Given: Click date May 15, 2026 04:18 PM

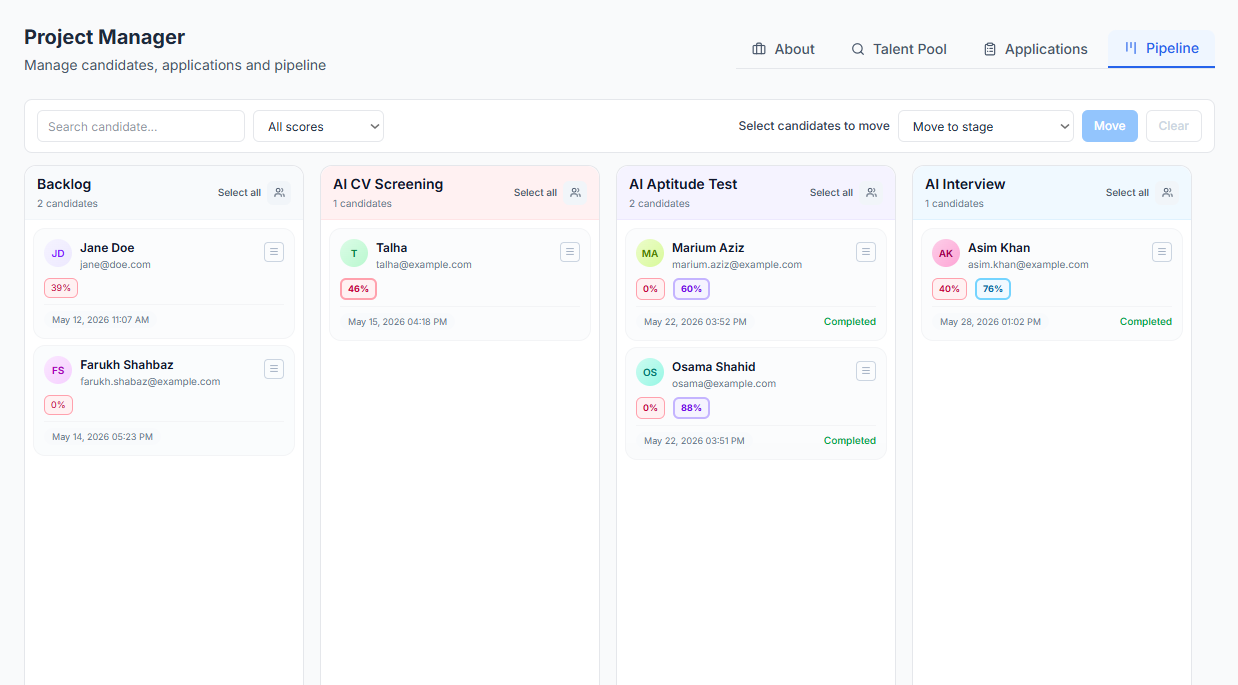Looking at the screenshot, I should click(398, 322).
